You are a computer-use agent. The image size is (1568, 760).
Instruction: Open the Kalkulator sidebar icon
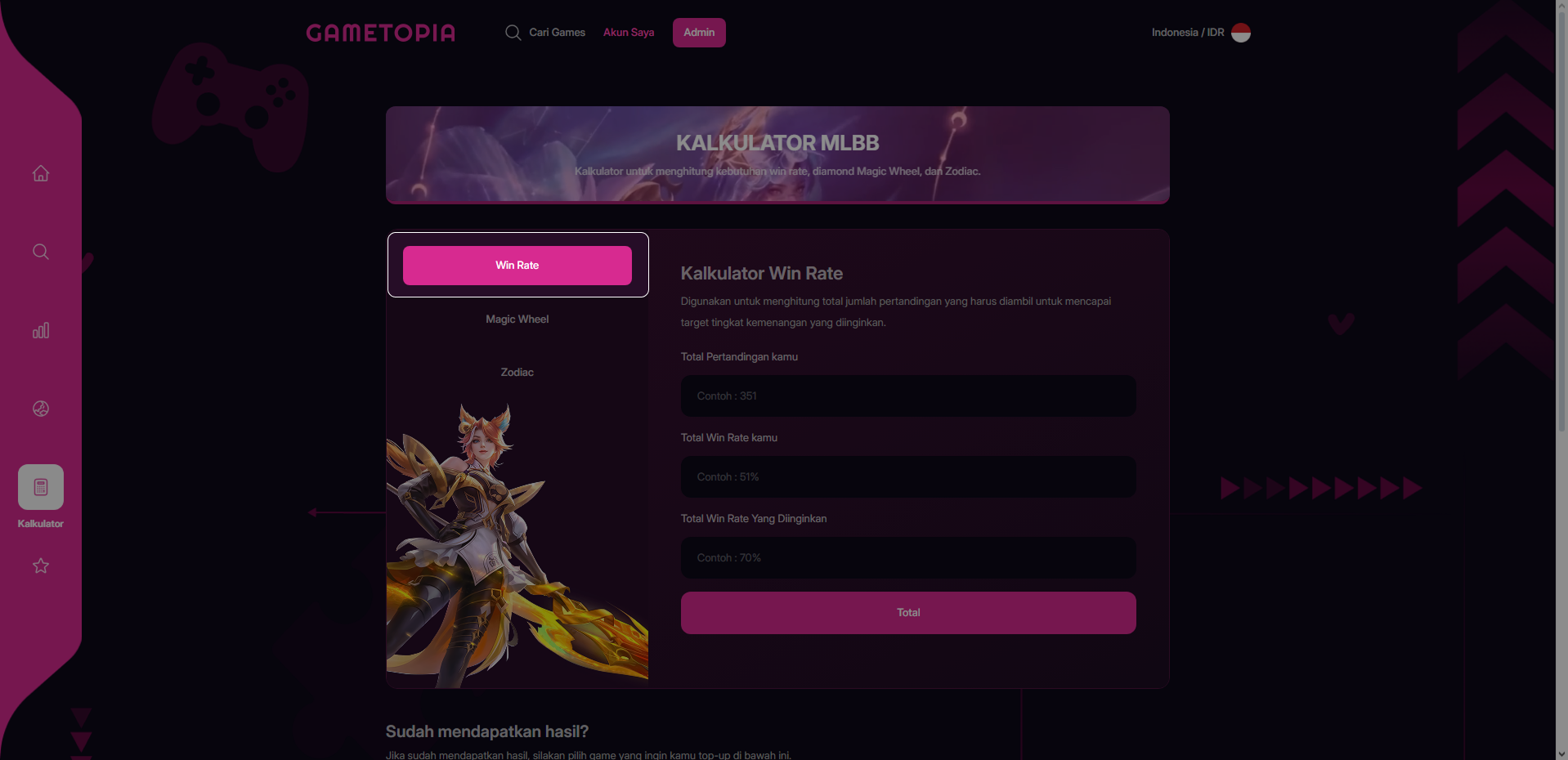pos(41,487)
